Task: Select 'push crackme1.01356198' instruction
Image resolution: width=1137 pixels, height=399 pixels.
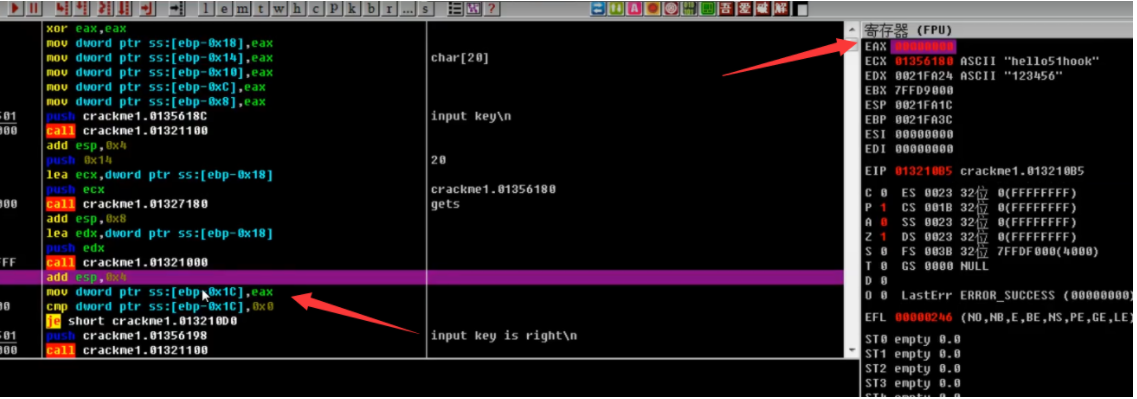Action: pyautogui.click(x=126, y=336)
